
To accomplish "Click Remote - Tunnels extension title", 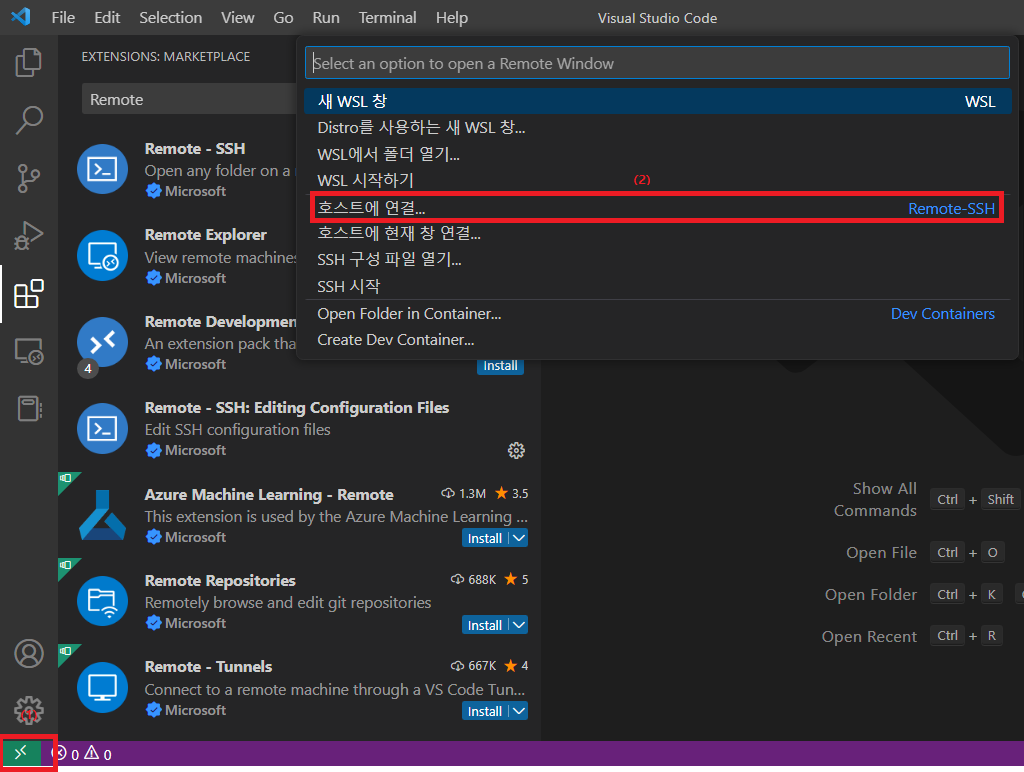I will pyautogui.click(x=208, y=667).
